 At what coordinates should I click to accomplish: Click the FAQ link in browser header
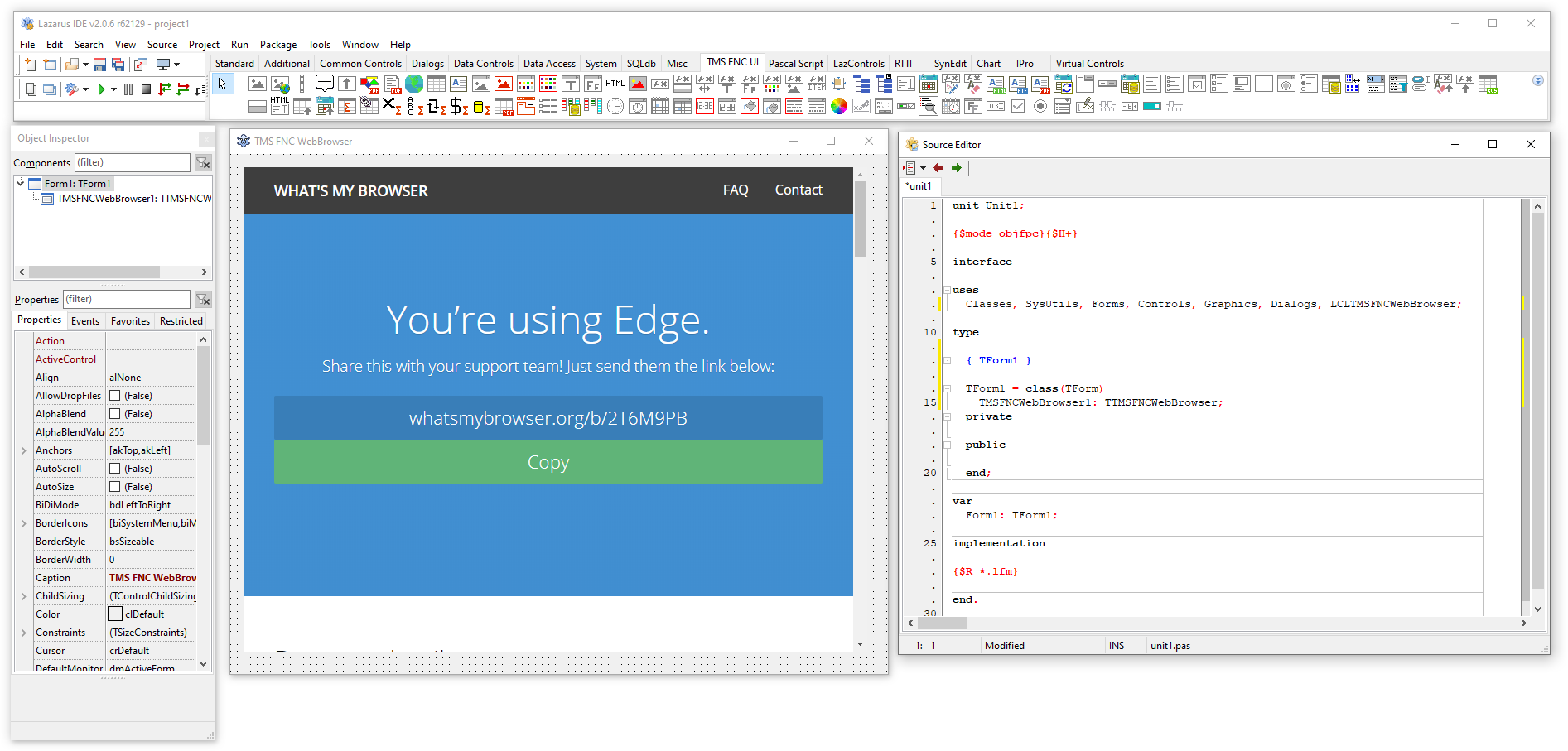coord(736,190)
